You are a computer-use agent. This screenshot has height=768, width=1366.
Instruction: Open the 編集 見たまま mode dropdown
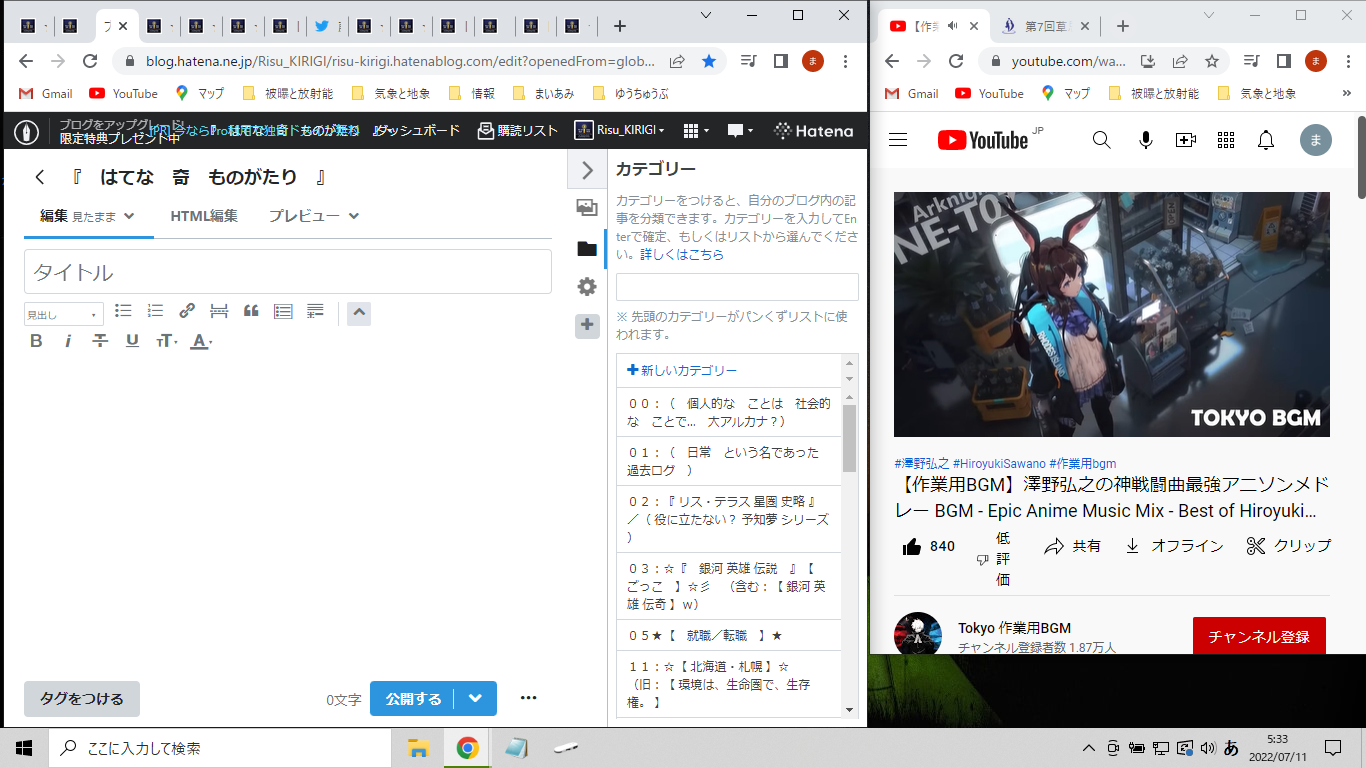88,216
